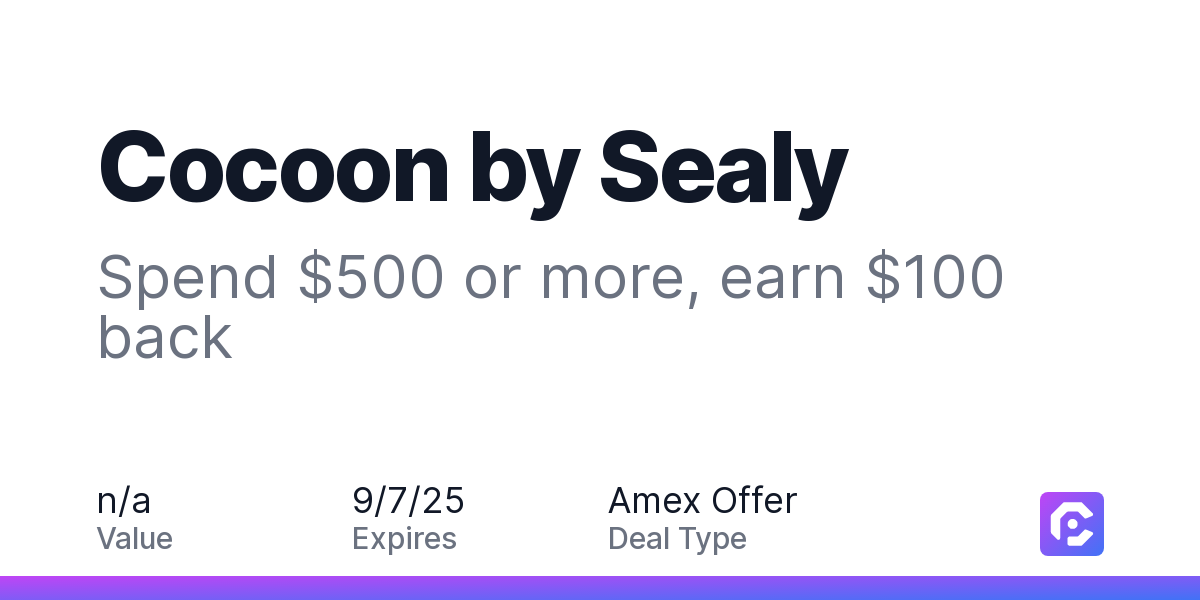The height and width of the screenshot is (600, 1200).
Task: Select the "Cocoon" word in the title
Action: point(273,167)
